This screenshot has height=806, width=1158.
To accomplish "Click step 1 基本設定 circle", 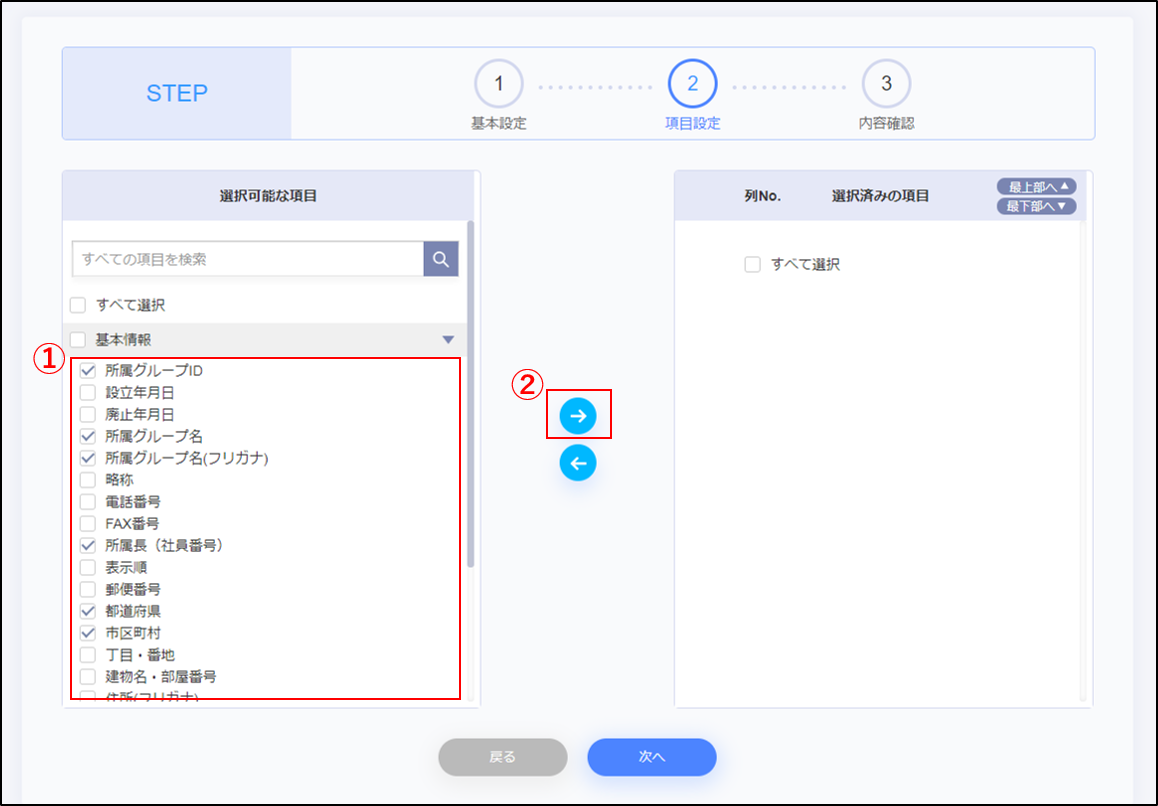I will pos(498,84).
